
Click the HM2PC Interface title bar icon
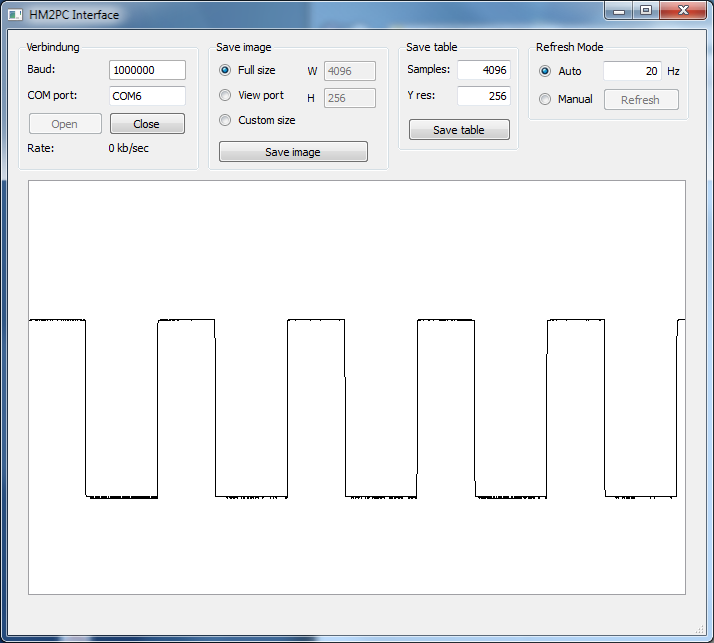point(15,15)
